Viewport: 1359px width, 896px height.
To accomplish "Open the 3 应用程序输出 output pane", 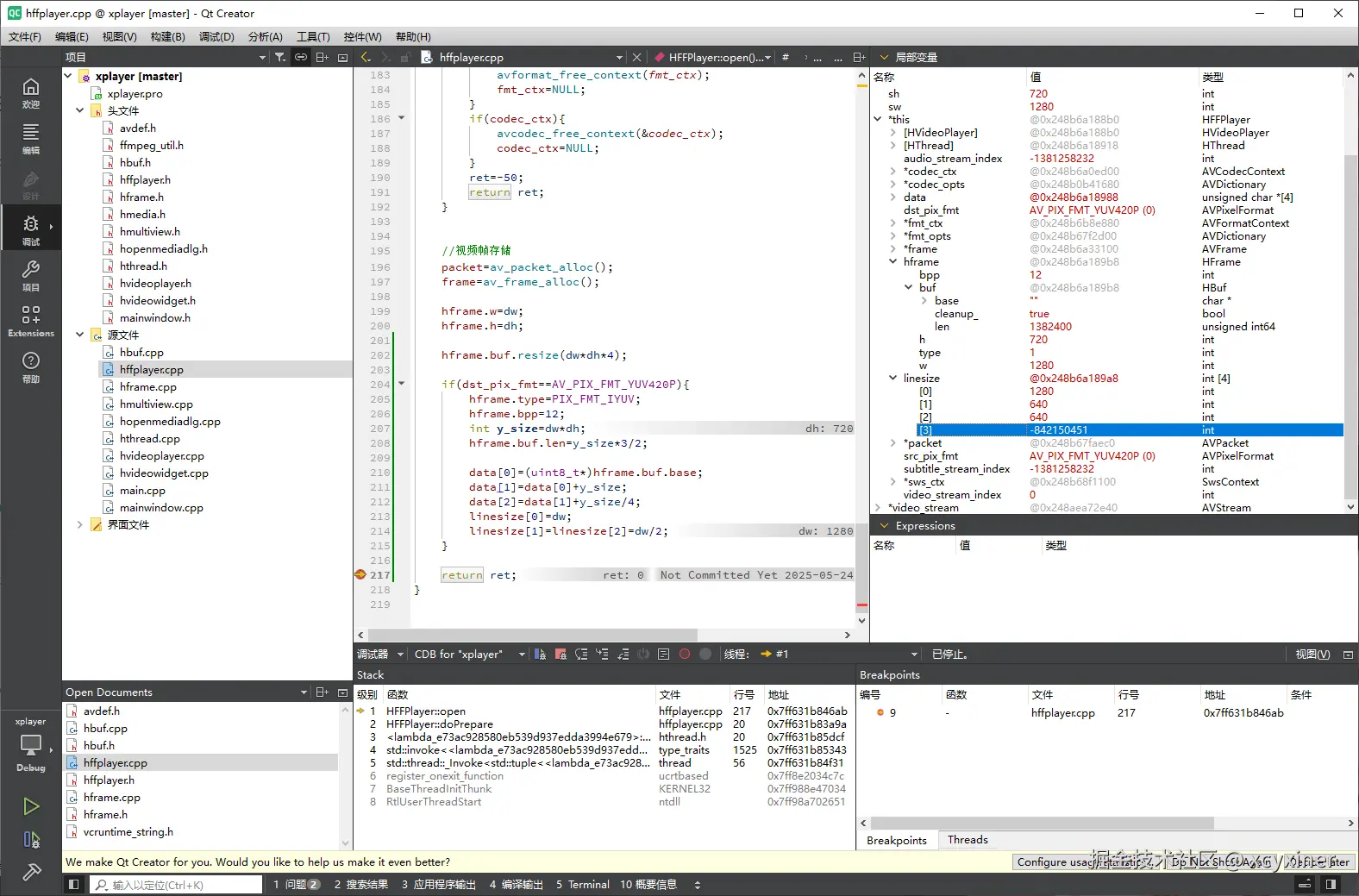I will tap(438, 885).
